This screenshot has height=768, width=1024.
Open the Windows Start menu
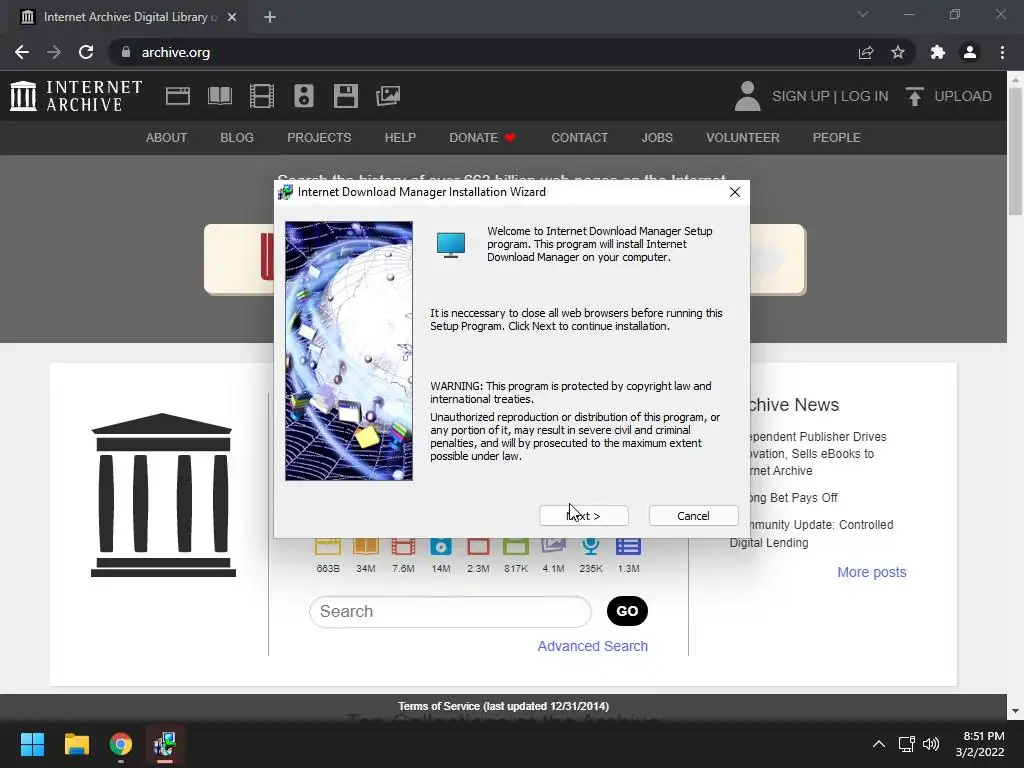click(x=32, y=744)
